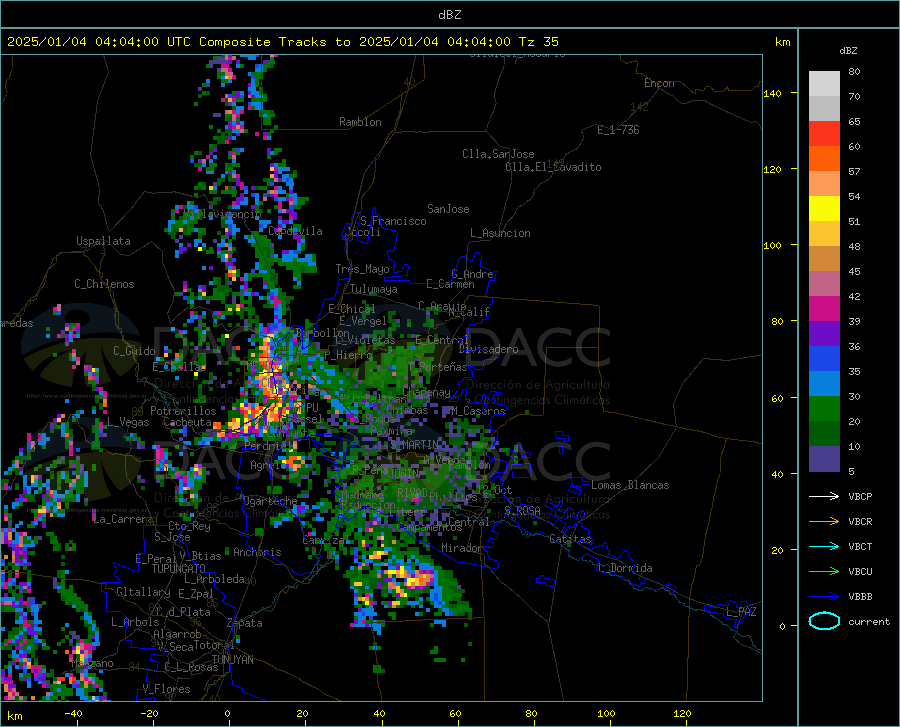Click the 'Clla.SanJose' map label
900x727 pixels.
pyautogui.click(x=498, y=154)
